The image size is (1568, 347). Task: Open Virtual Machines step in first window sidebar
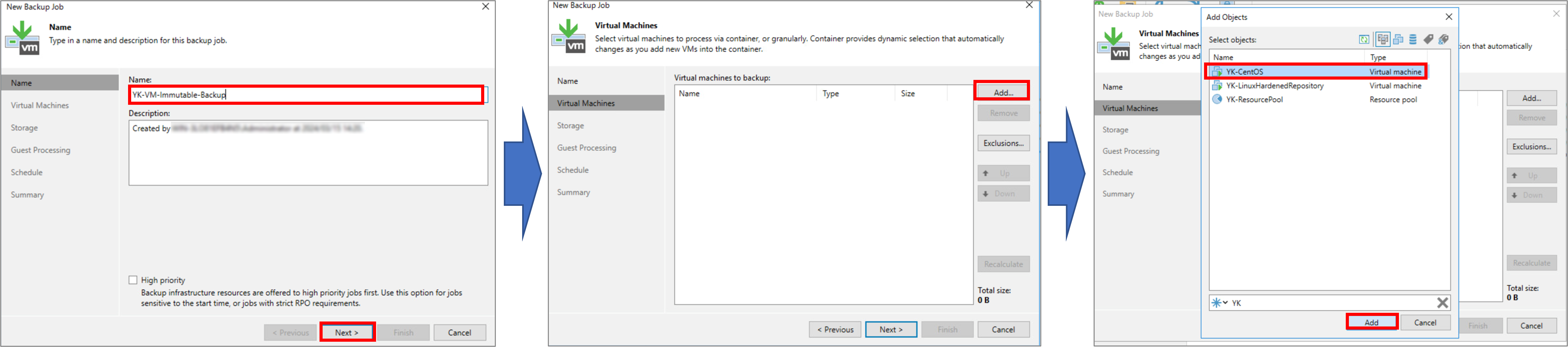coord(39,105)
